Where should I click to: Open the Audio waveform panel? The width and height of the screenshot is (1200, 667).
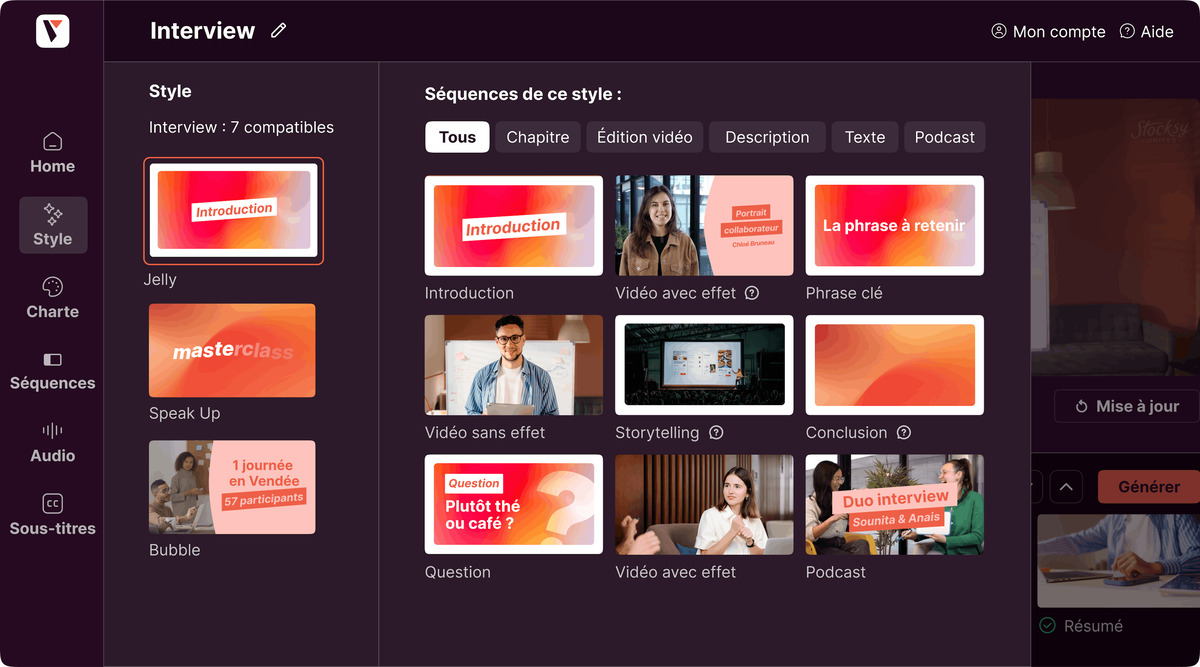(x=52, y=442)
